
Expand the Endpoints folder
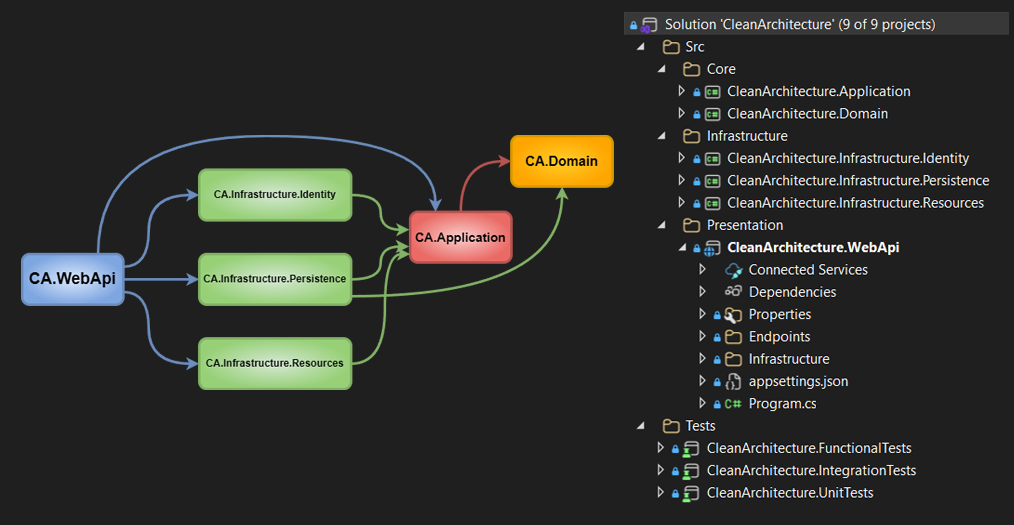(703, 337)
